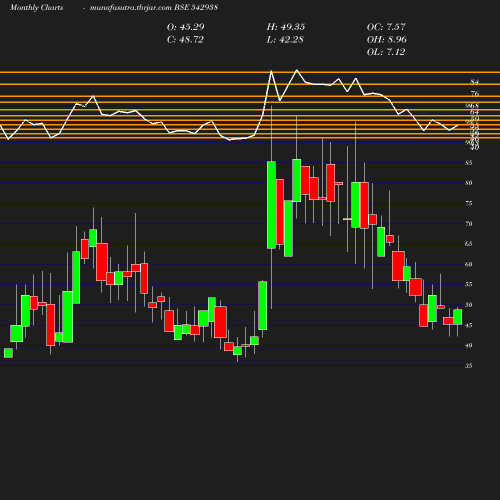Click the tall green breakout candle from 64 to 85

tap(271, 205)
